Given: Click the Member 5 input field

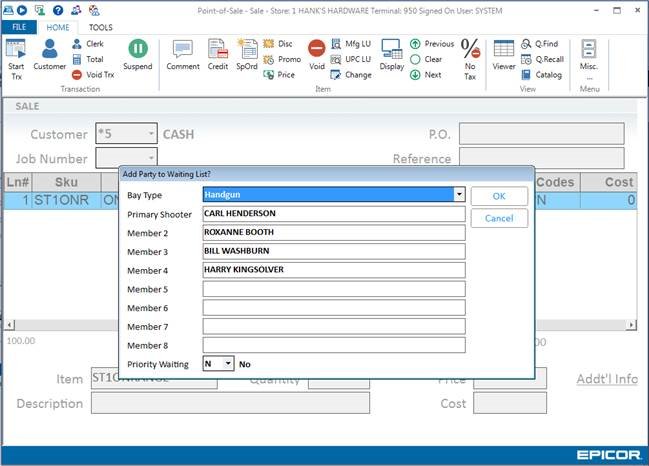Looking at the screenshot, I should [333, 289].
